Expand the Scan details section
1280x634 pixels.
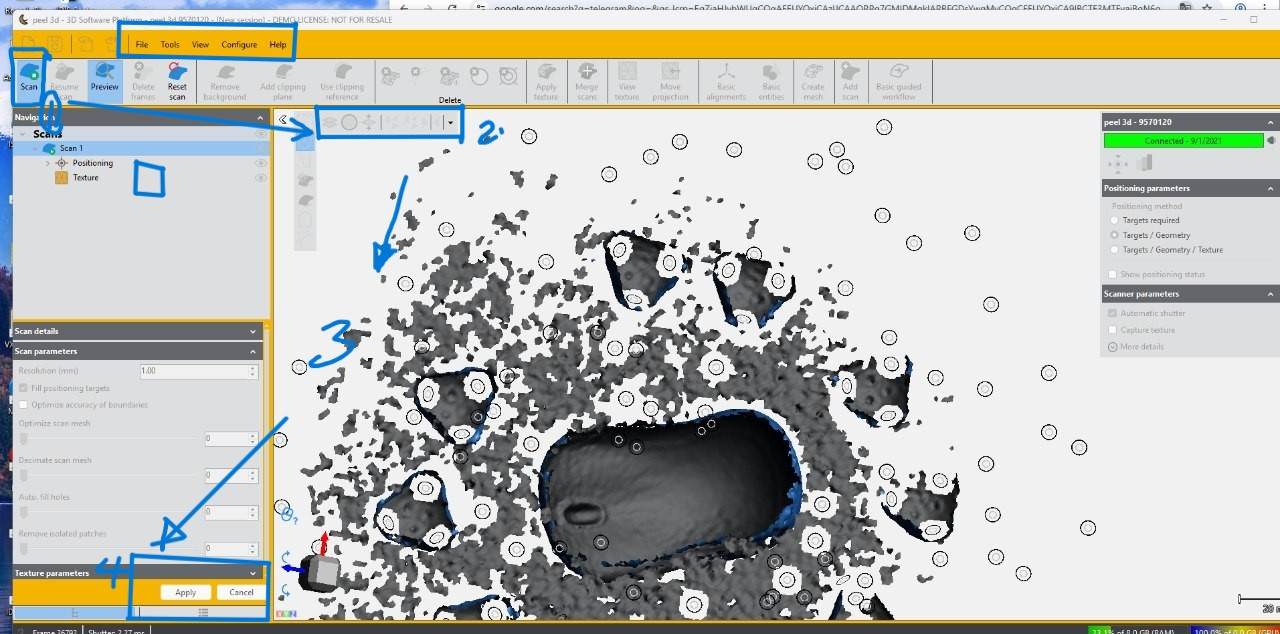(254, 331)
